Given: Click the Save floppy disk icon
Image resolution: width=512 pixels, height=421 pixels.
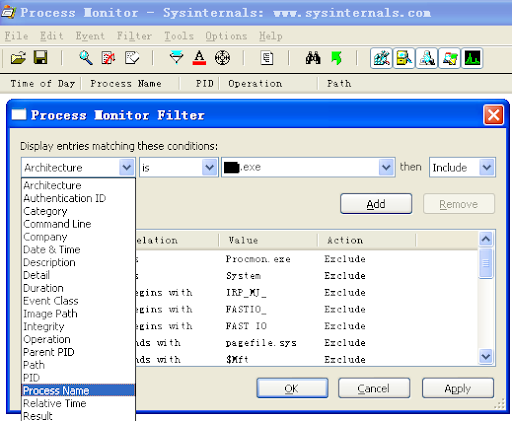Looking at the screenshot, I should pyautogui.click(x=41, y=58).
